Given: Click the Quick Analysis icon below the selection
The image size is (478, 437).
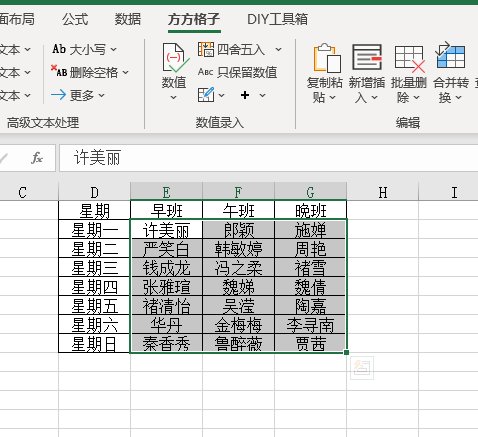Looking at the screenshot, I should 362,368.
